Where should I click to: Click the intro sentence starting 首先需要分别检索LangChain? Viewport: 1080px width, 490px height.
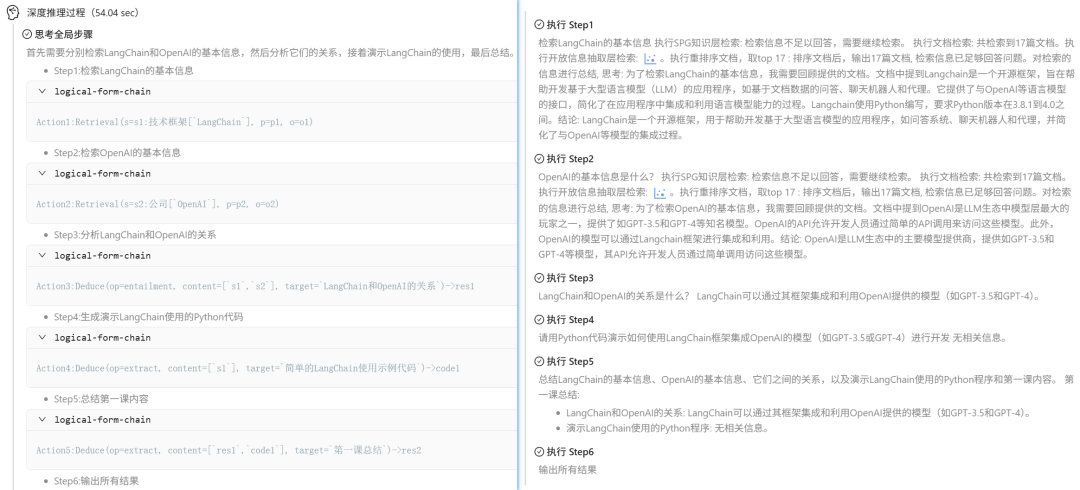point(271,52)
